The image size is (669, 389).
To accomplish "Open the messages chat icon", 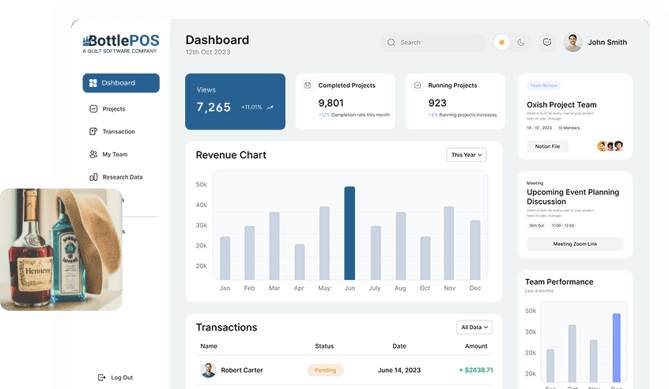I will click(x=547, y=42).
